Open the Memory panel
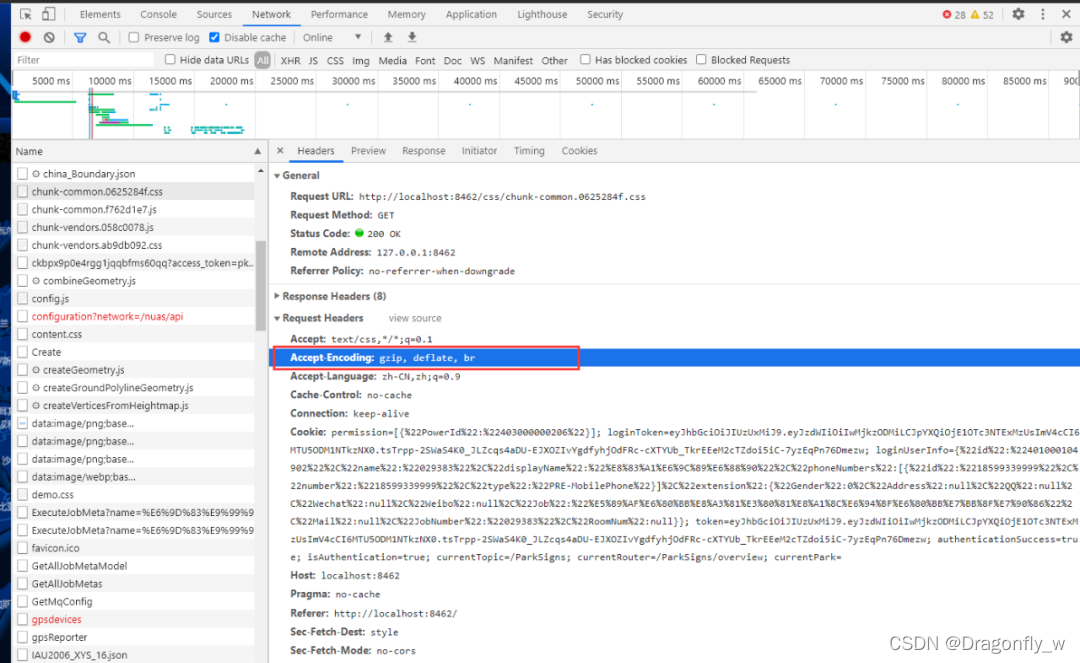The width and height of the screenshot is (1080, 663). click(x=406, y=14)
